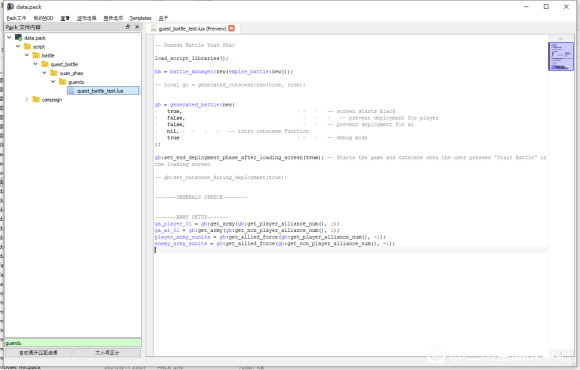
Task: Click the battle_manager:new code line
Action: [224, 71]
